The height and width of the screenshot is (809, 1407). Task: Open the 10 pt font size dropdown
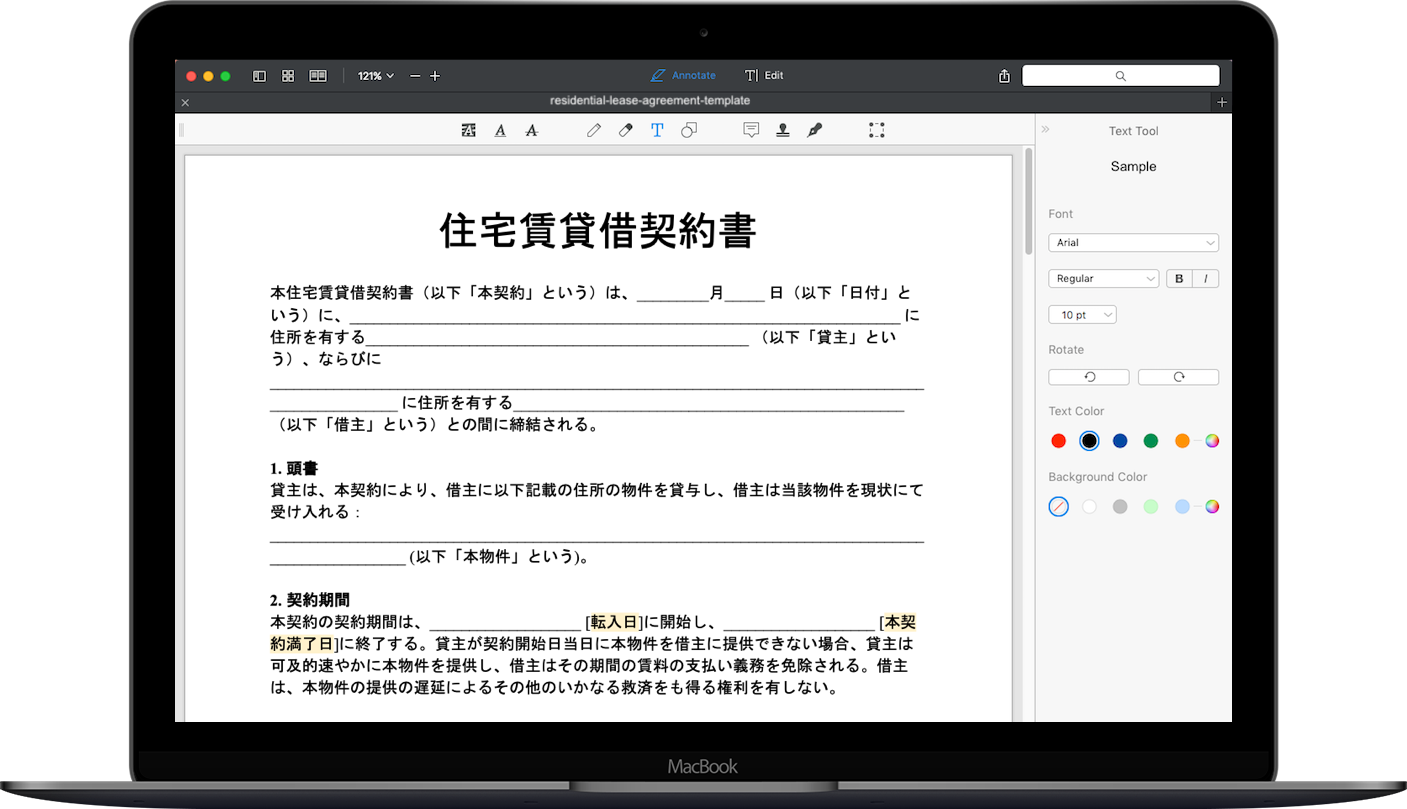tap(1082, 315)
